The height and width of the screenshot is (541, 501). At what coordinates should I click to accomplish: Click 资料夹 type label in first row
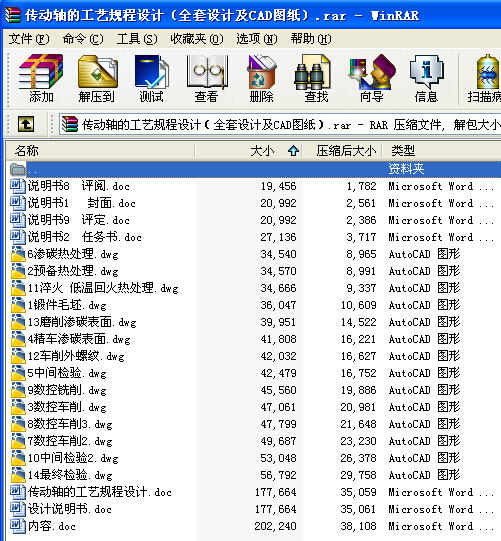406,169
